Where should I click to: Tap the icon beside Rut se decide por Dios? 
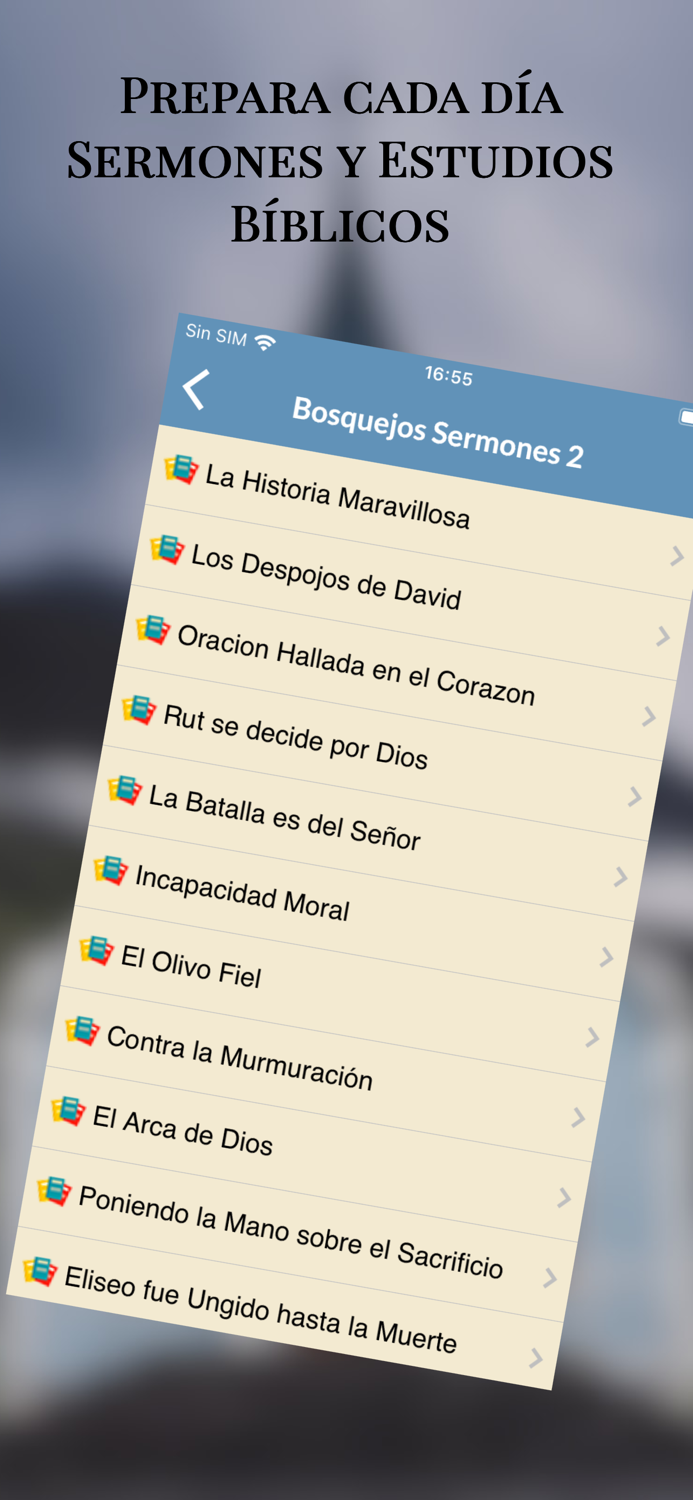point(140,711)
